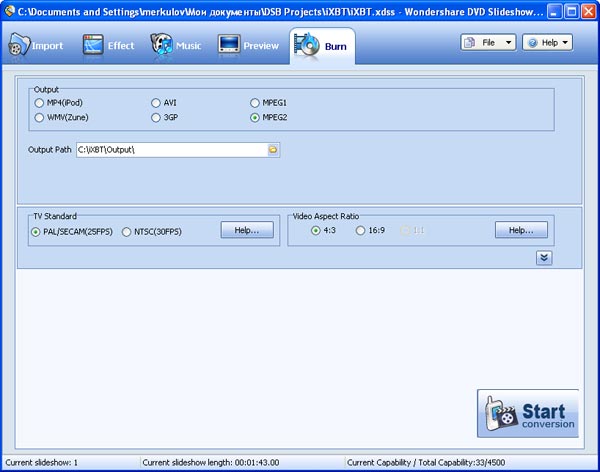Start conversion with the big button
Image resolution: width=600 pixels, height=472 pixels.
528,413
